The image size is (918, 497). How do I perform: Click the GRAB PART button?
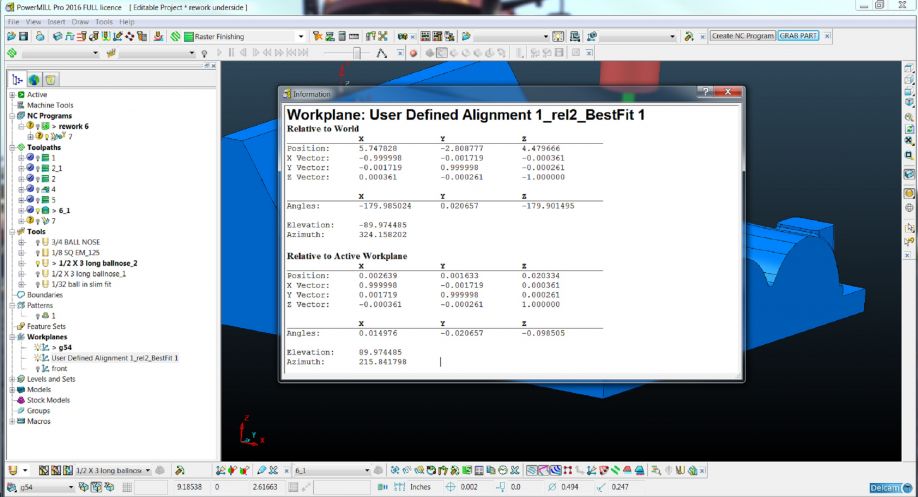798,36
